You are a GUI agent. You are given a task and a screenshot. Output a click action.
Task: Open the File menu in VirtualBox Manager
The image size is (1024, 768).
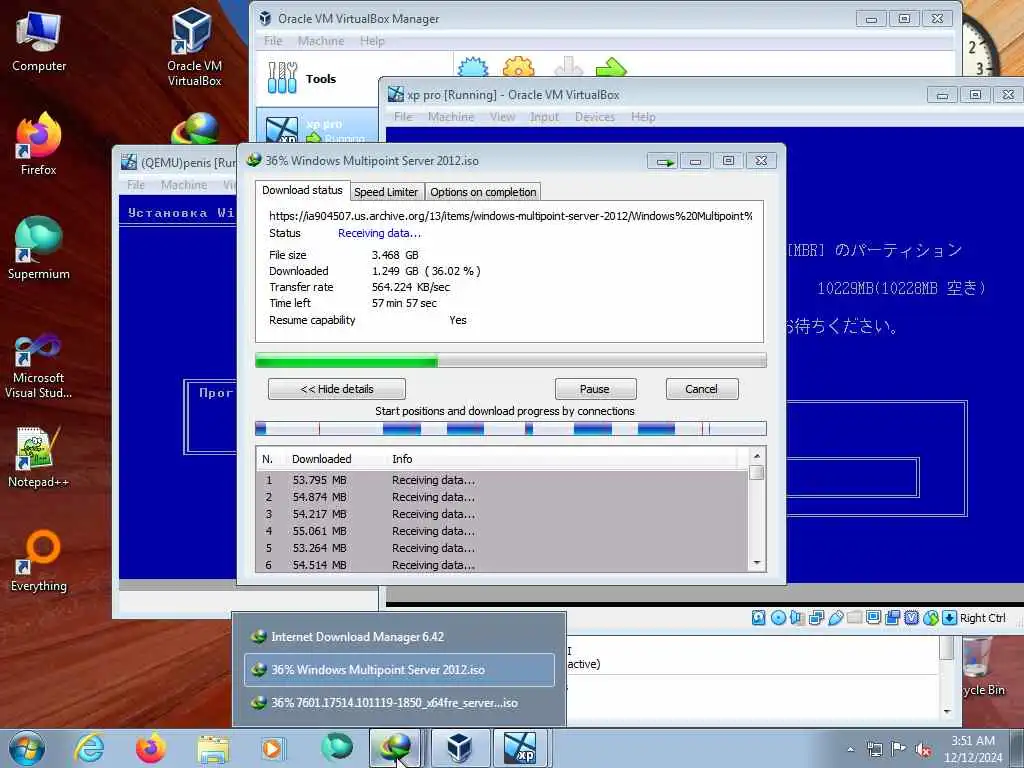point(273,41)
